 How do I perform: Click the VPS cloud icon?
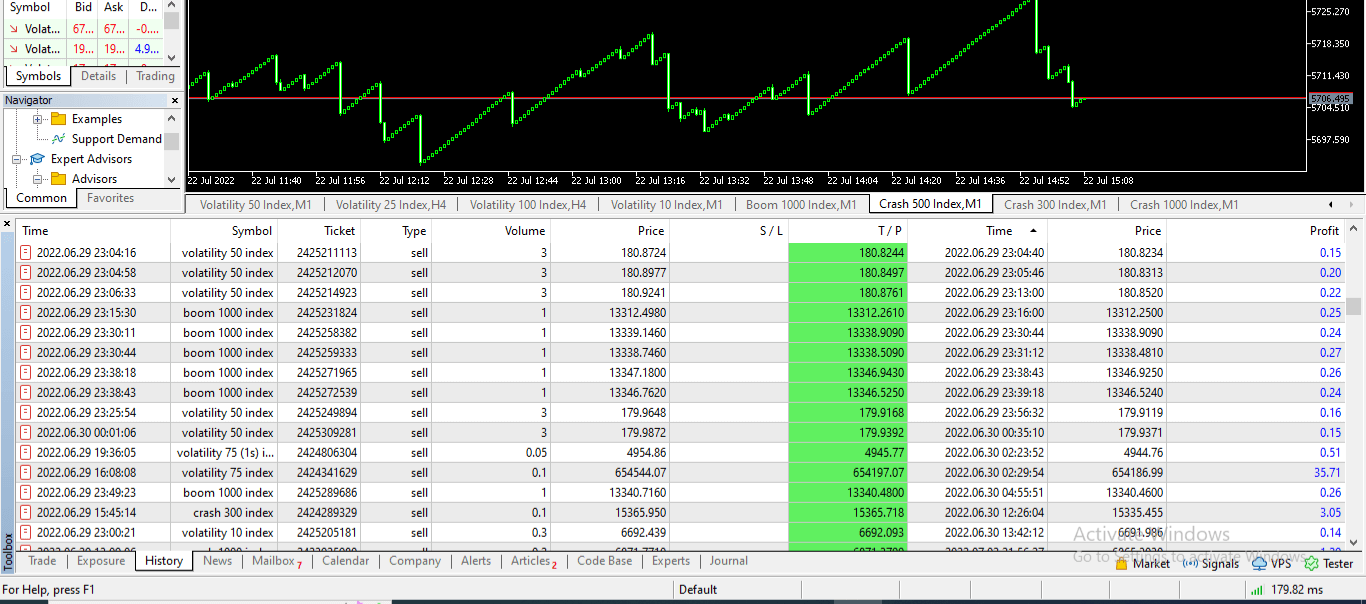pyautogui.click(x=1259, y=563)
